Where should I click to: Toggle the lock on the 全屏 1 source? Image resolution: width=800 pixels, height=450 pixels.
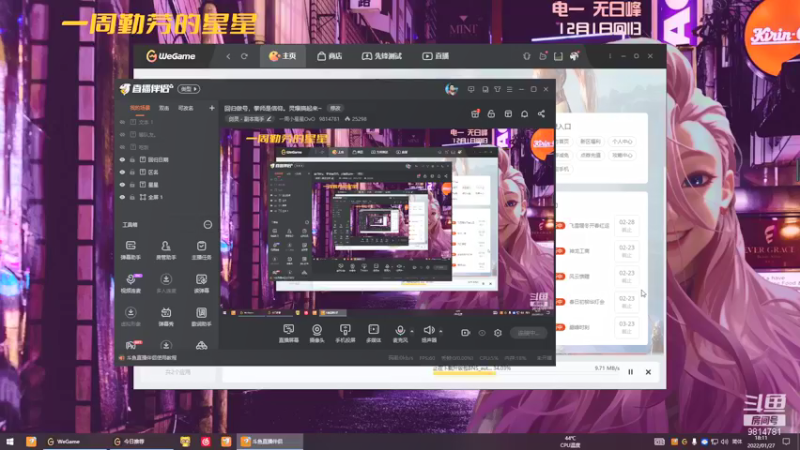pyautogui.click(x=133, y=197)
